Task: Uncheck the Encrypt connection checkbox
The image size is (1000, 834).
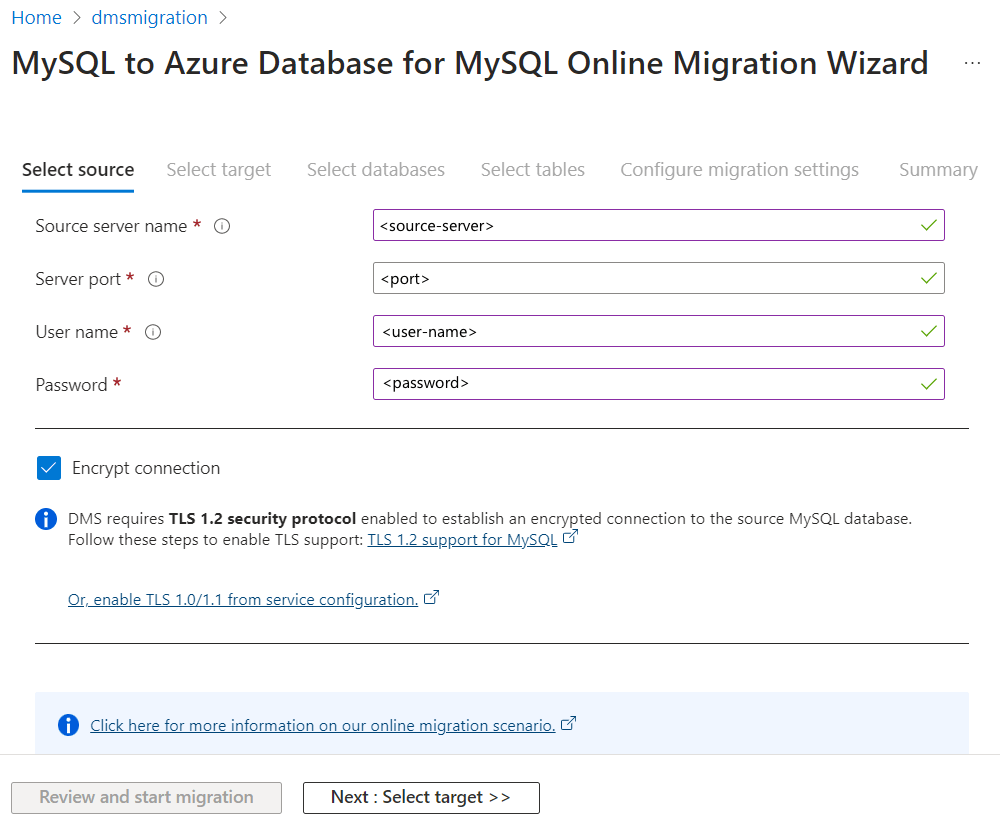Action: tap(49, 468)
